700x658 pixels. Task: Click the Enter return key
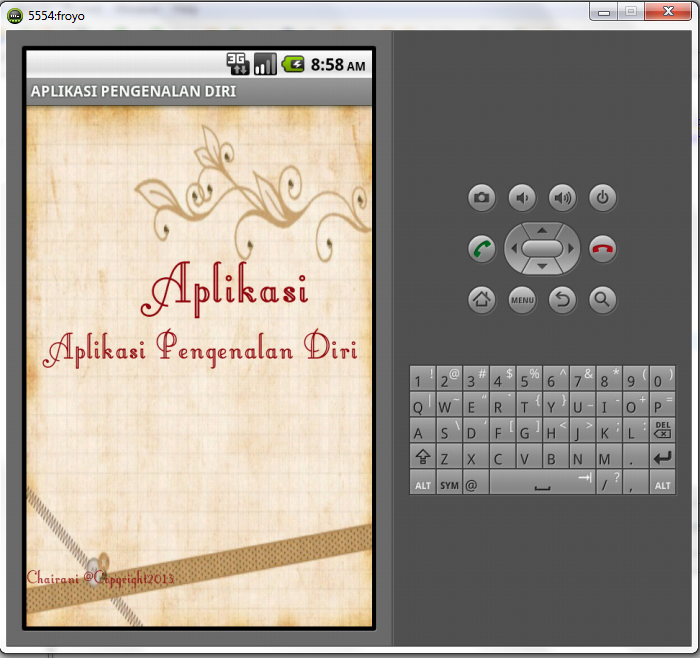662,457
